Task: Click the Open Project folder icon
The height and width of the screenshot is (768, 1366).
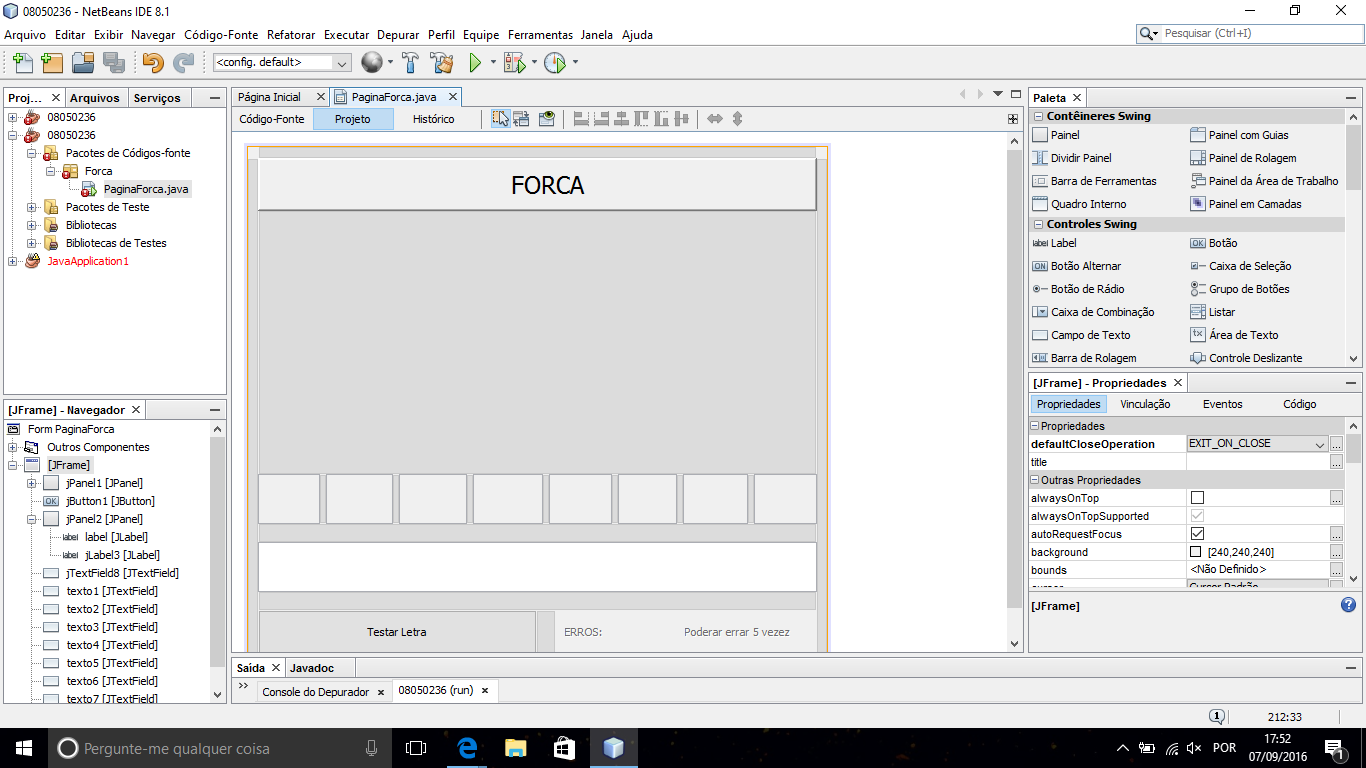Action: coord(83,62)
